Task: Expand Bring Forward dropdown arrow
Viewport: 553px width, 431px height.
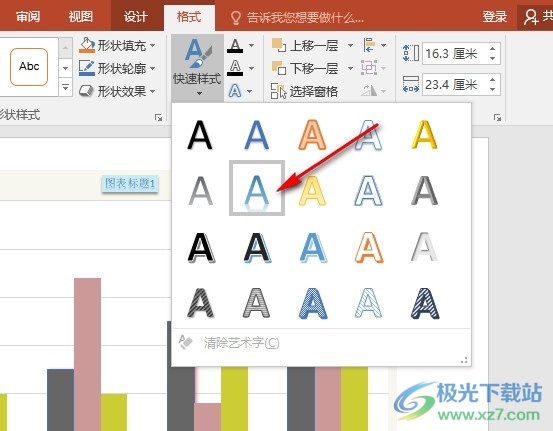Action: click(350, 45)
